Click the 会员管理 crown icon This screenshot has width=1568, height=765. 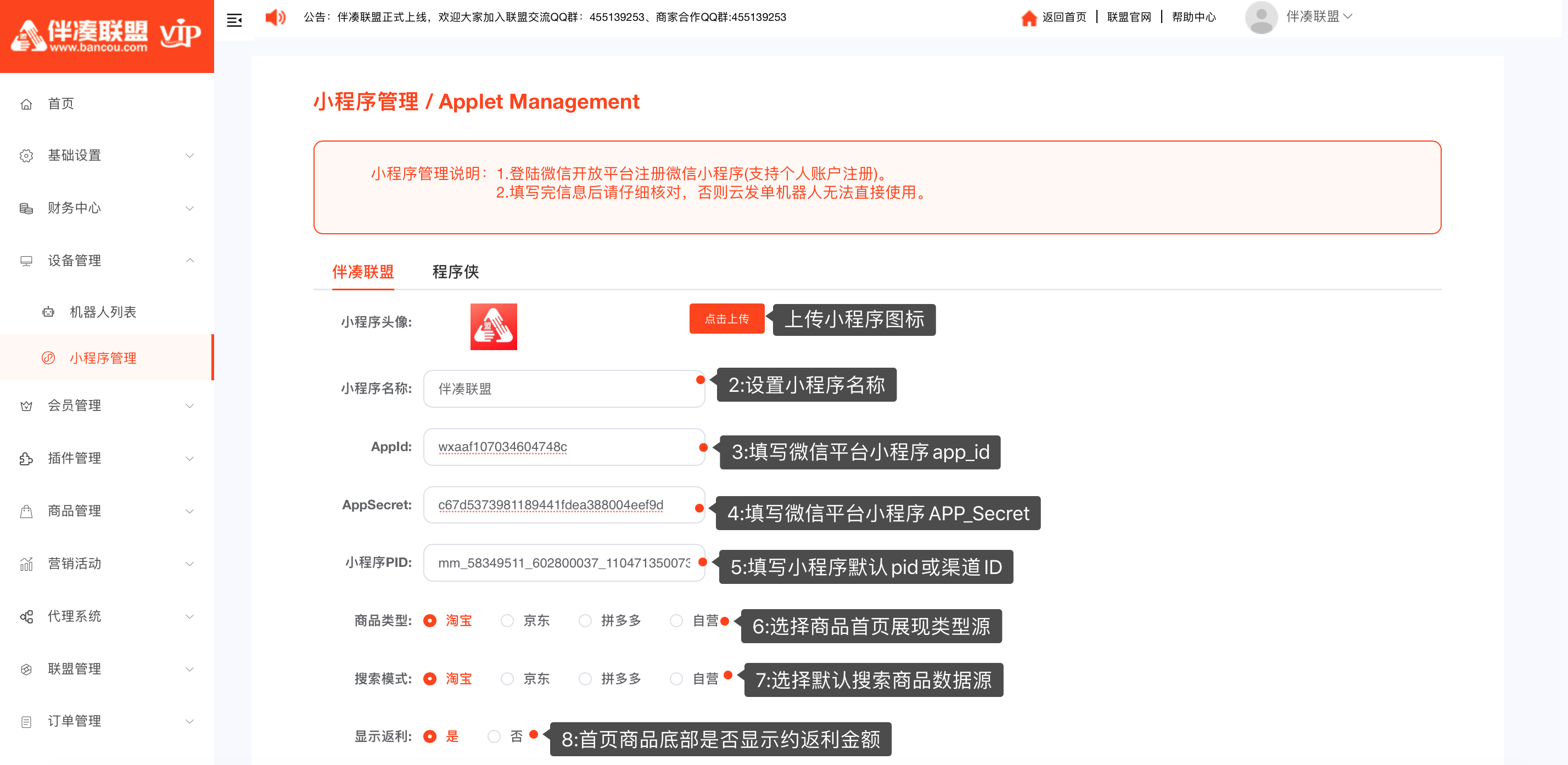pyautogui.click(x=26, y=406)
